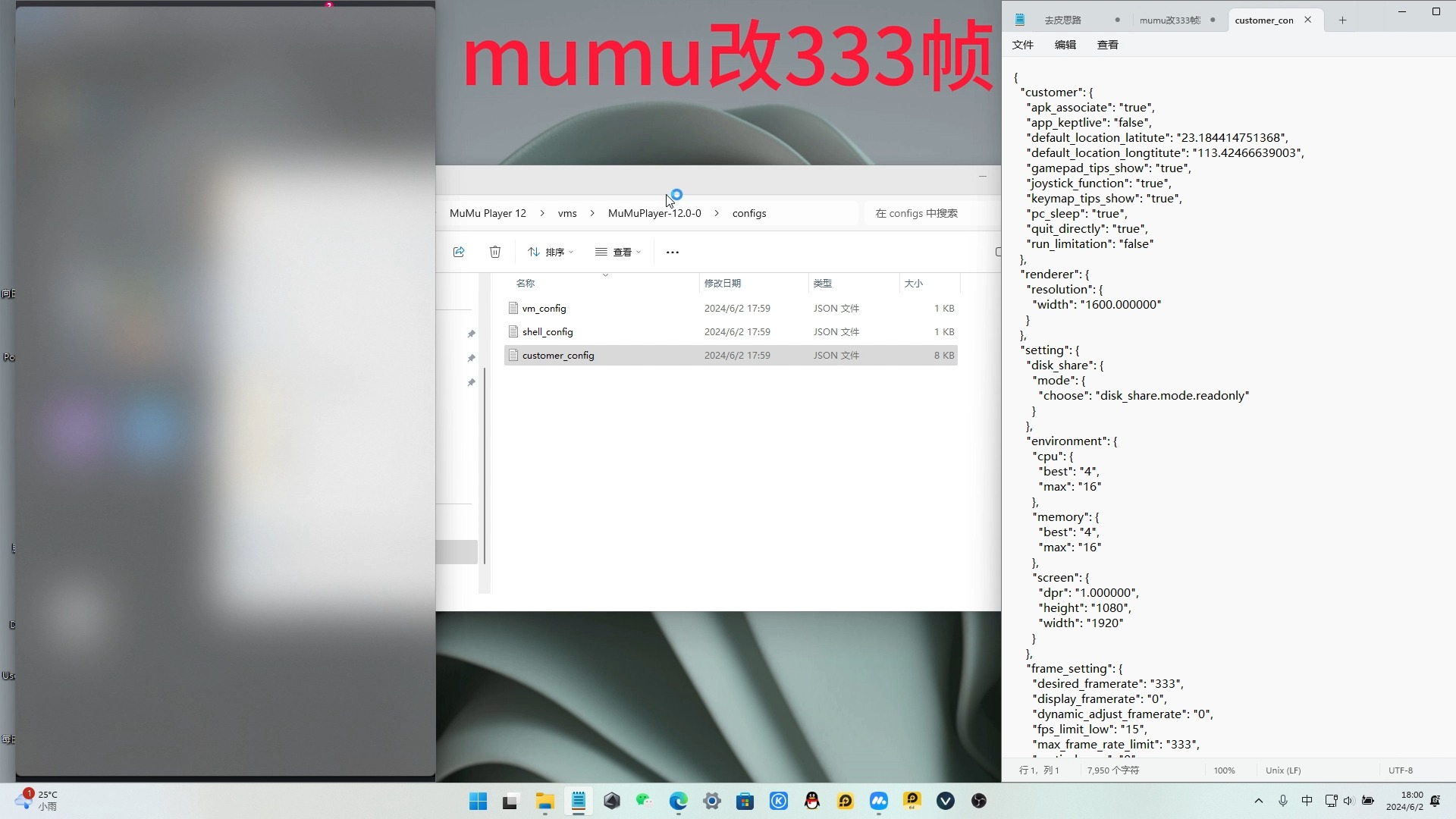The image size is (1456, 819).
Task: Expand chevron after vms breadcrumb
Action: click(592, 214)
